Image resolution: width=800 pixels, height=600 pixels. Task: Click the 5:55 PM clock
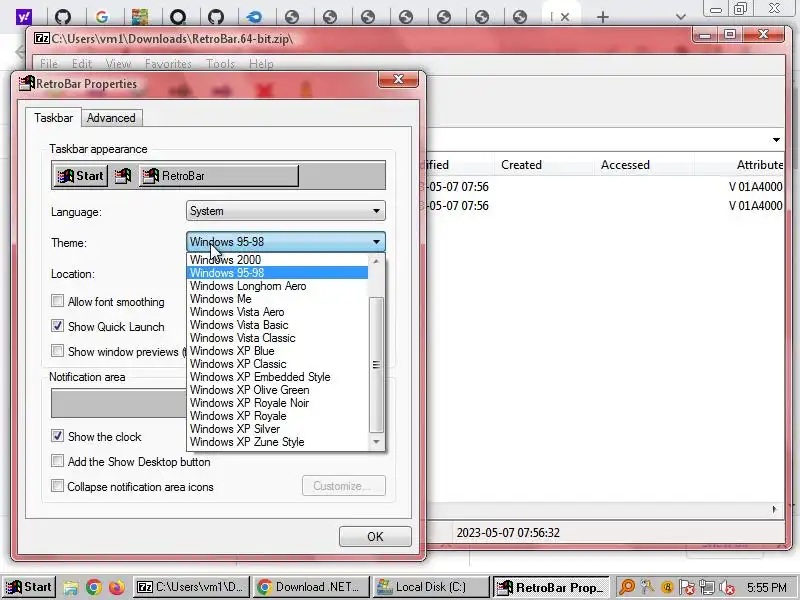pyautogui.click(x=766, y=588)
